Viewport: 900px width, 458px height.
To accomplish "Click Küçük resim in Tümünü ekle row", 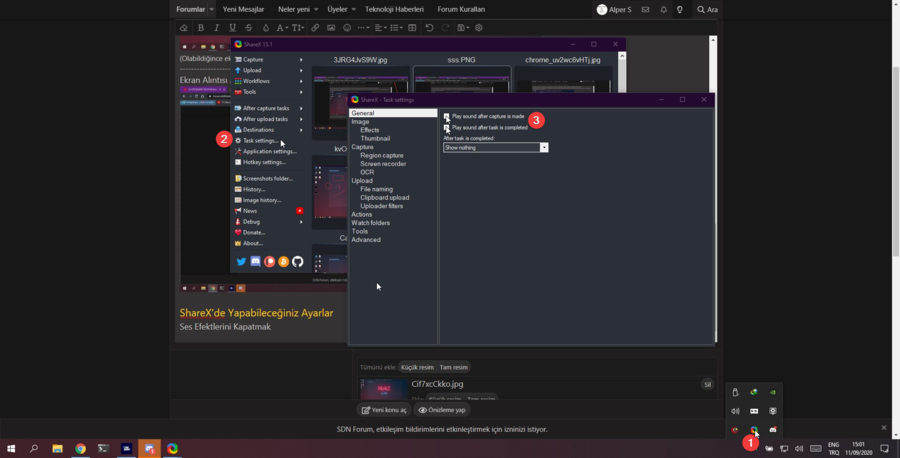I will pyautogui.click(x=417, y=367).
